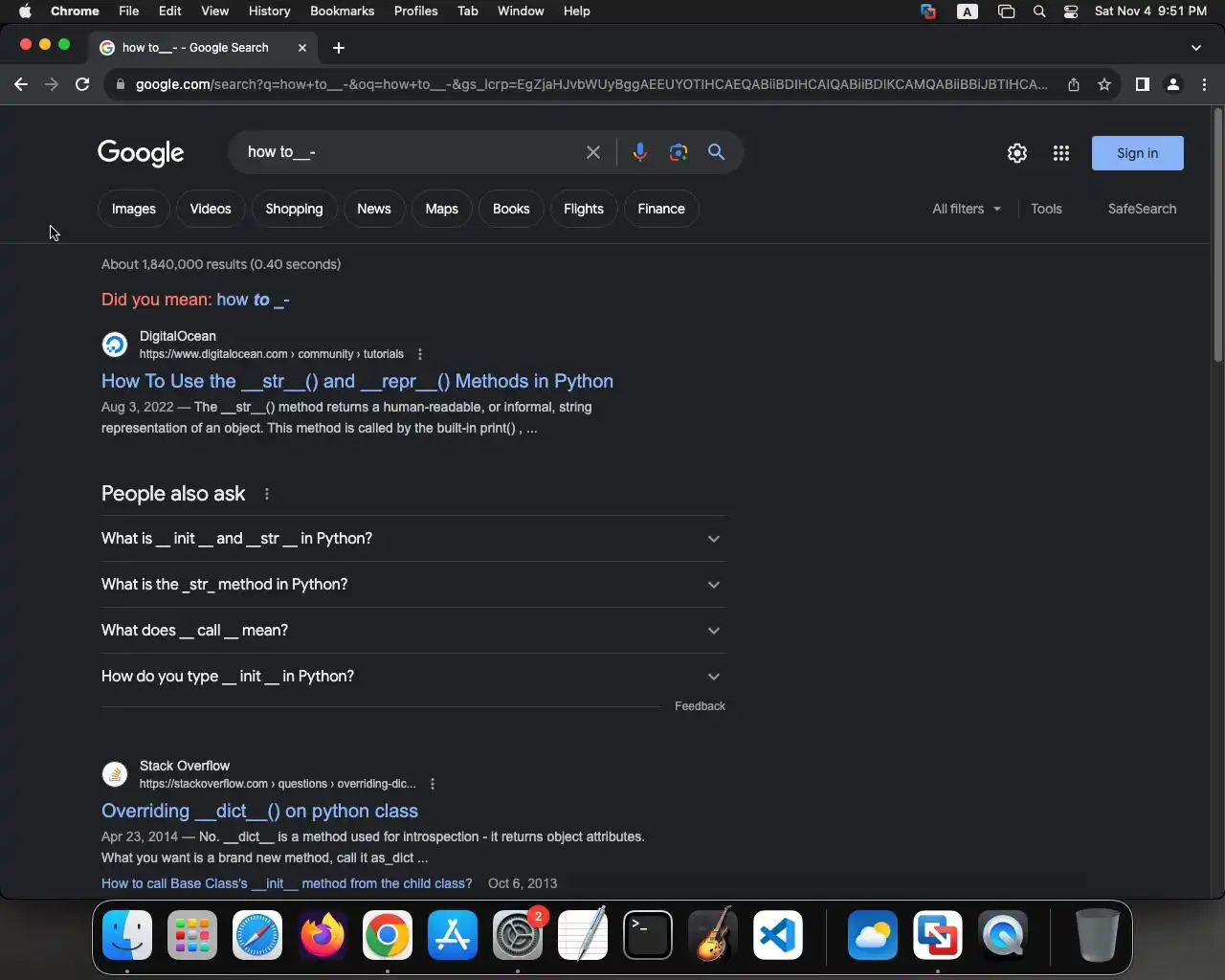Screen dimensions: 1225x980
Task: Open search Tools
Action: pos(1046,209)
